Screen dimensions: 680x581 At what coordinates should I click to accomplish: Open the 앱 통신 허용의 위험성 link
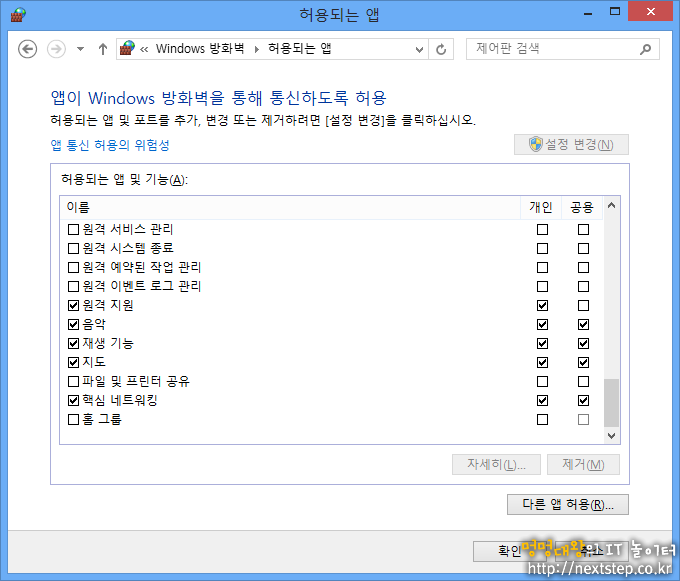pyautogui.click(x=110, y=145)
